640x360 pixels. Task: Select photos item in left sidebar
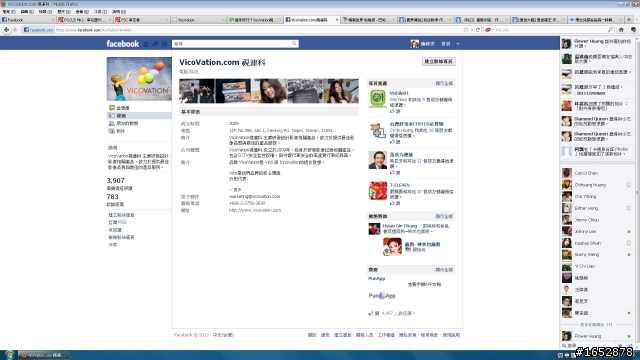139,131
